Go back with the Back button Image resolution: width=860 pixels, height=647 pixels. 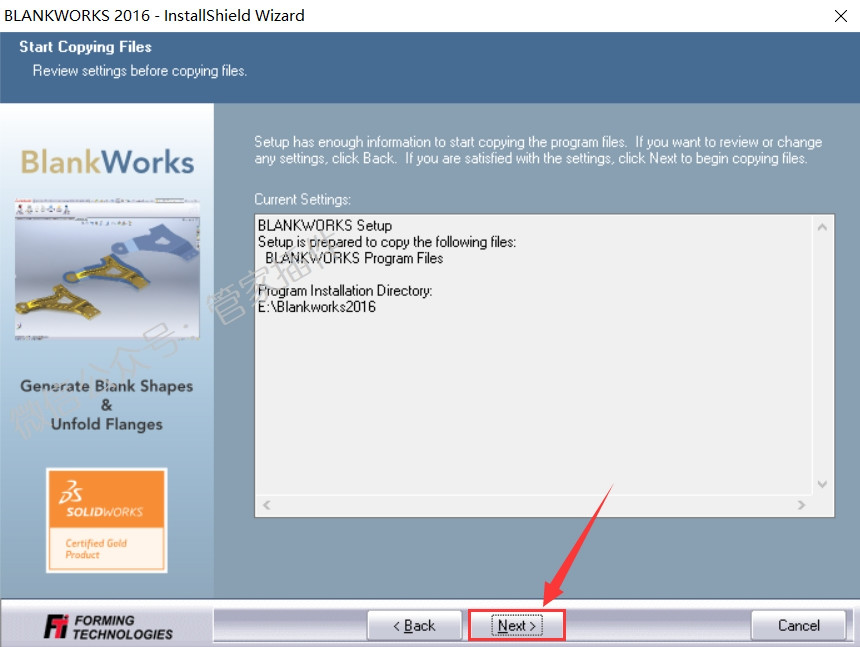415,625
